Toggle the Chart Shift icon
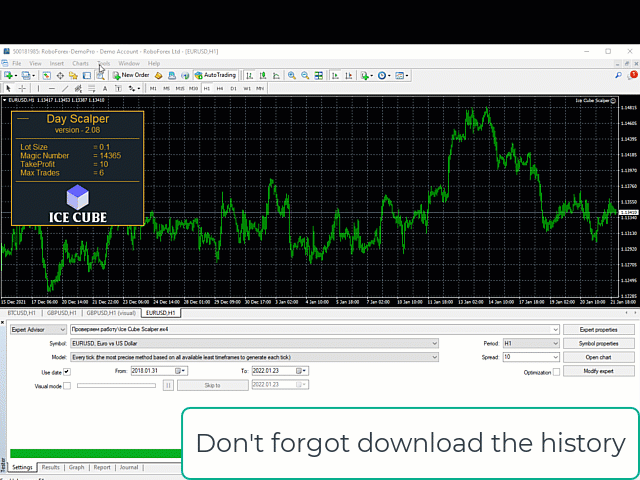 [349, 76]
